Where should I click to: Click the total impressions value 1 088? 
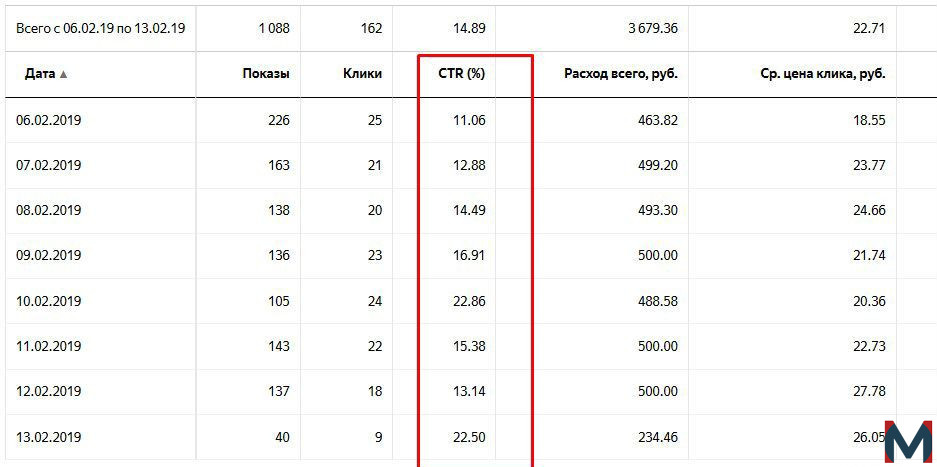click(272, 28)
